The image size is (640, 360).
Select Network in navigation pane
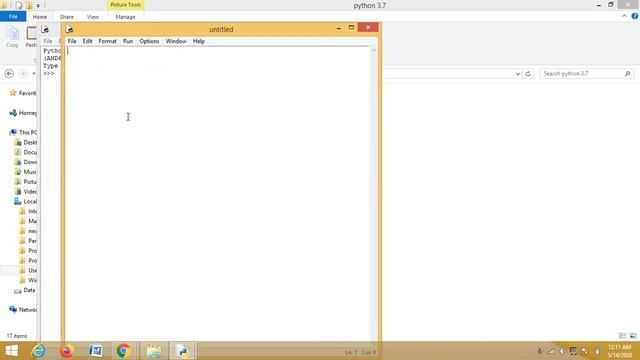(x=23, y=310)
